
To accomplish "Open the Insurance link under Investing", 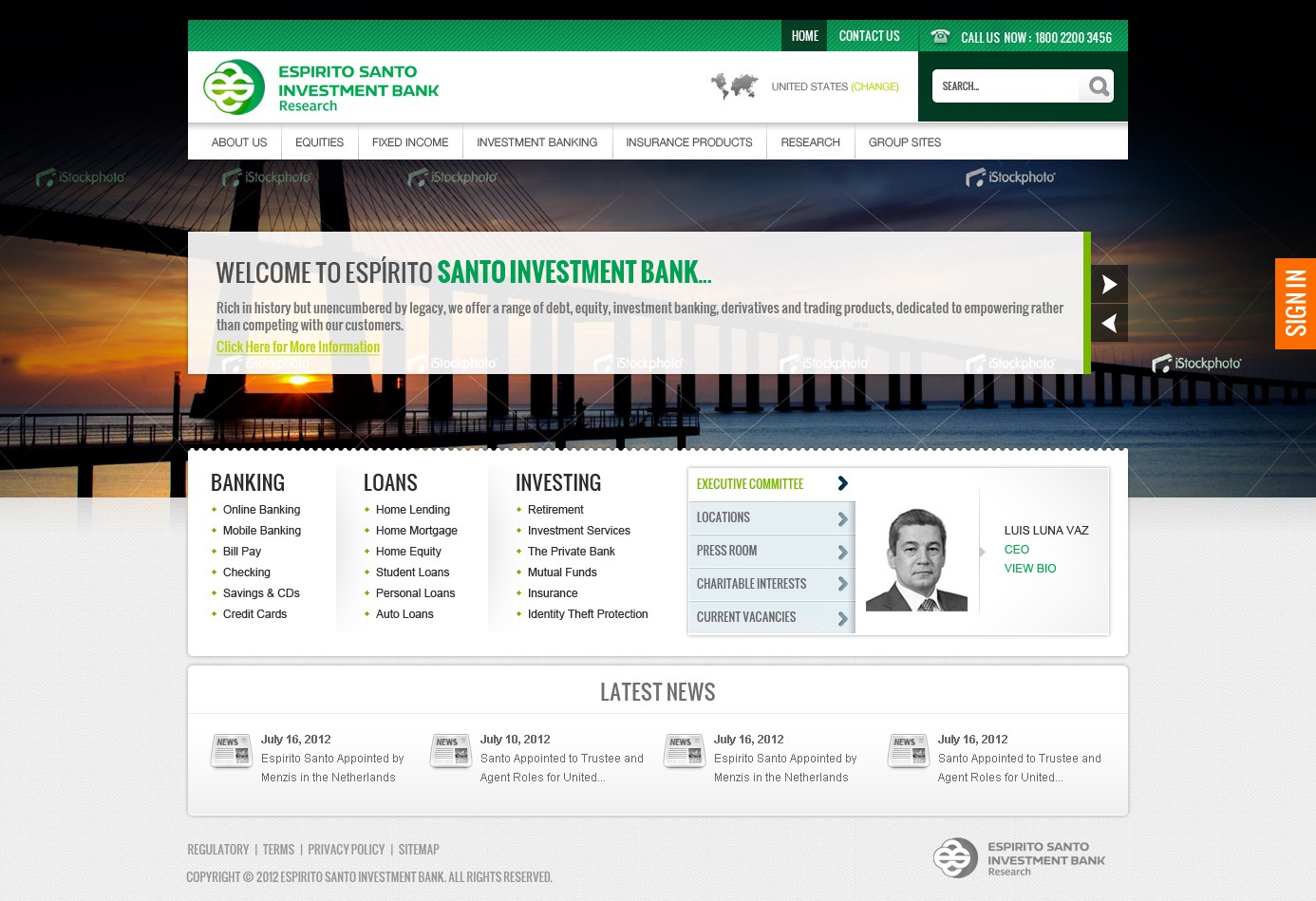I will point(553,593).
